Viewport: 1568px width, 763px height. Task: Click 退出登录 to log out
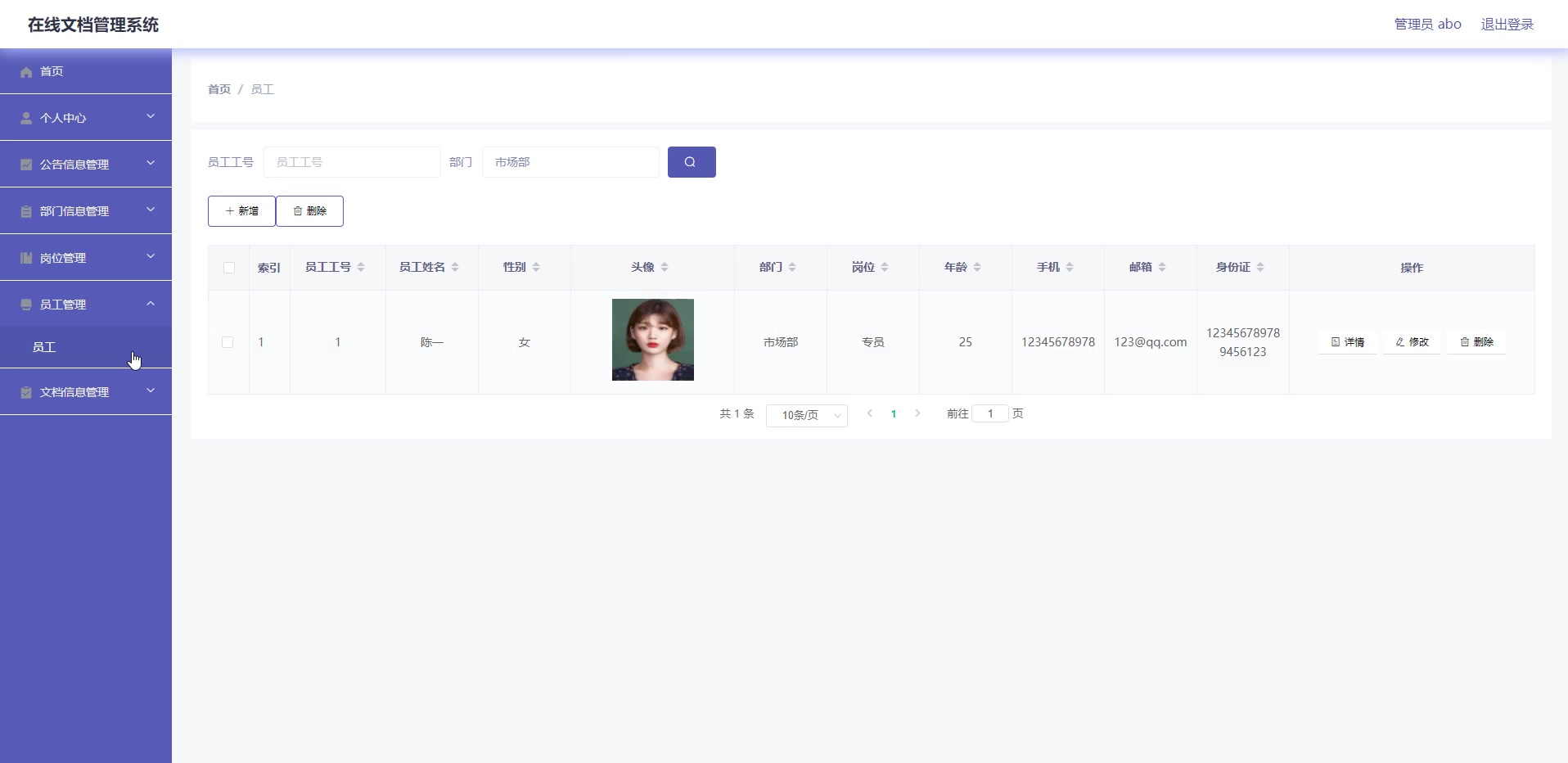coord(1508,24)
